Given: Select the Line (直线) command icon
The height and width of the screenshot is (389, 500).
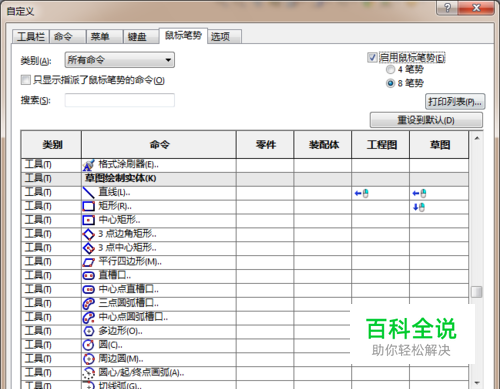Looking at the screenshot, I should point(88,193).
